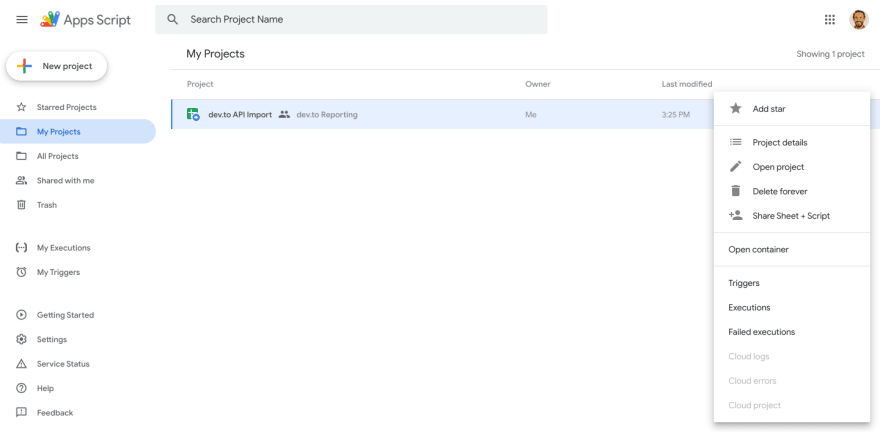Select Triggers in the context menu
Image resolution: width=880 pixels, height=432 pixels.
point(744,283)
